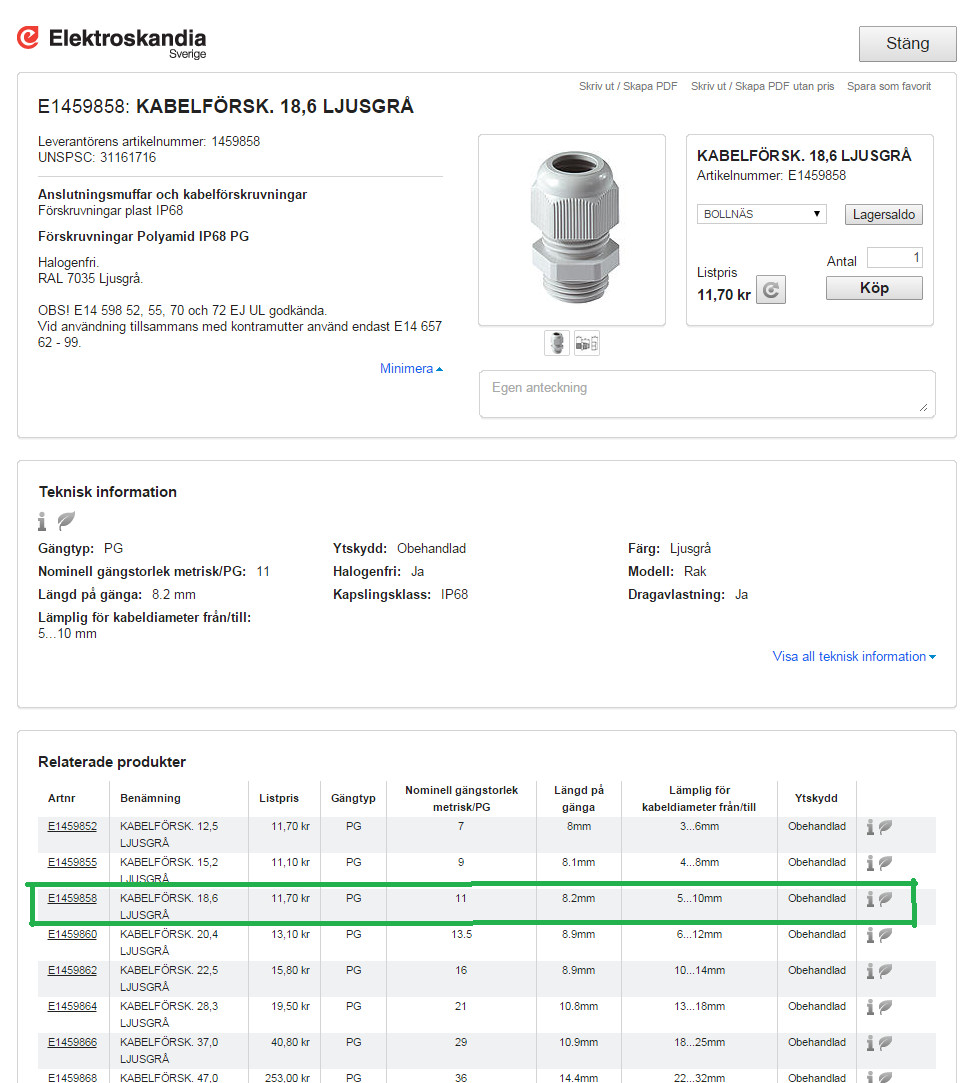Click the list price refresh icon
This screenshot has height=1083, width=973.
click(x=770, y=291)
